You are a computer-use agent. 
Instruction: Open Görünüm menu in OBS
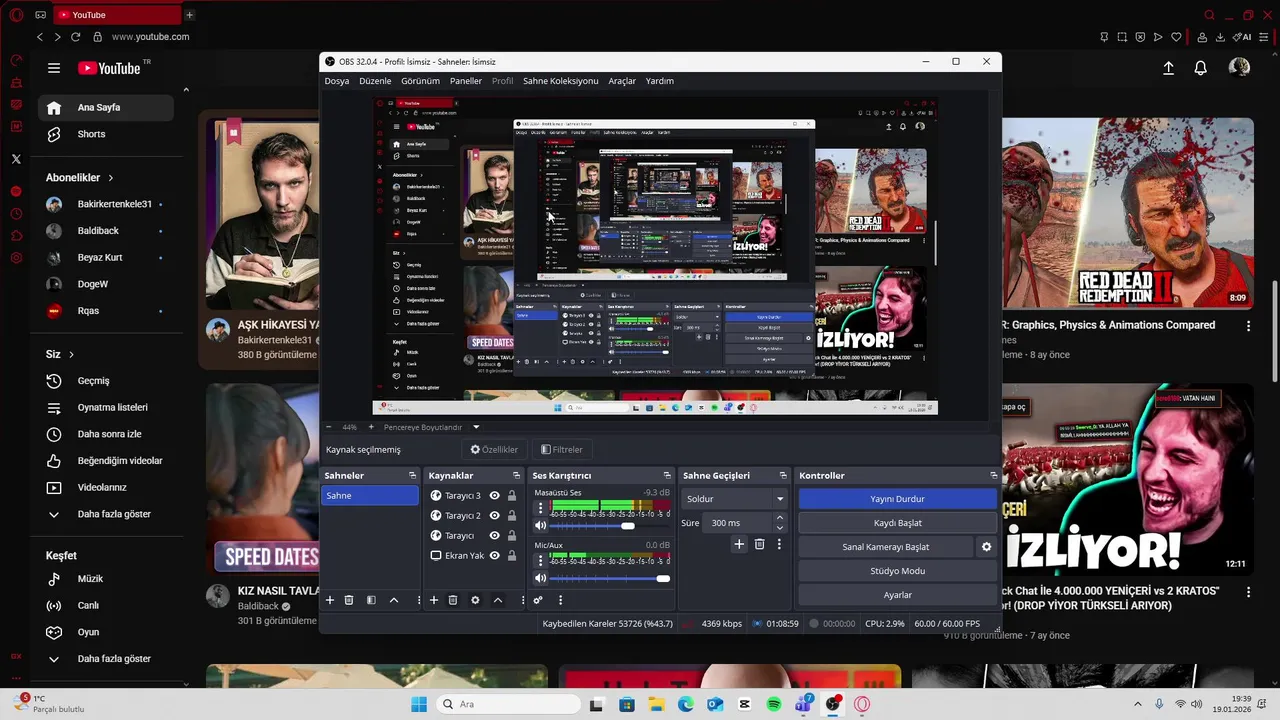[420, 81]
